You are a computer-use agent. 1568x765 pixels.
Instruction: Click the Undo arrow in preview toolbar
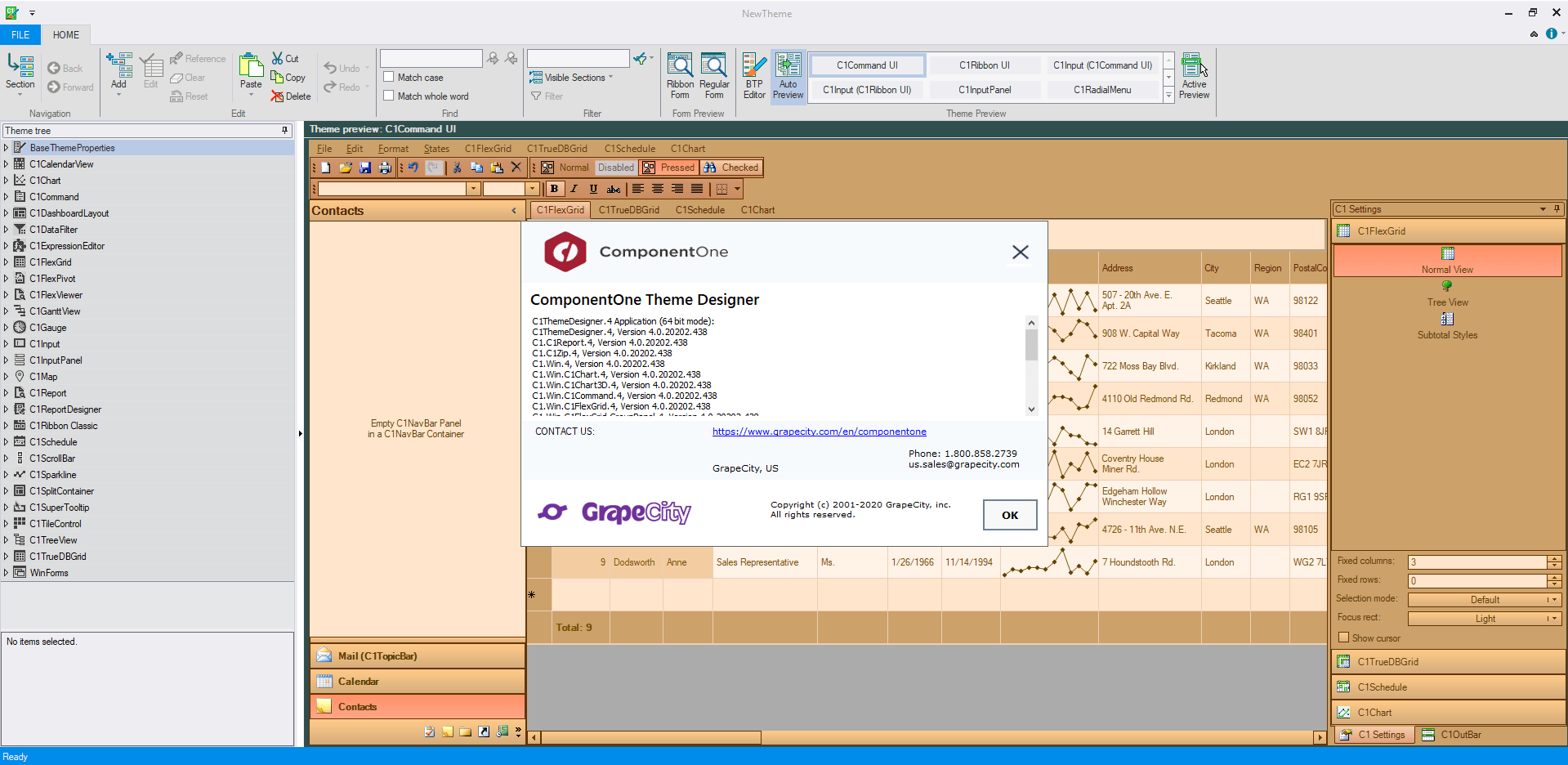413,168
